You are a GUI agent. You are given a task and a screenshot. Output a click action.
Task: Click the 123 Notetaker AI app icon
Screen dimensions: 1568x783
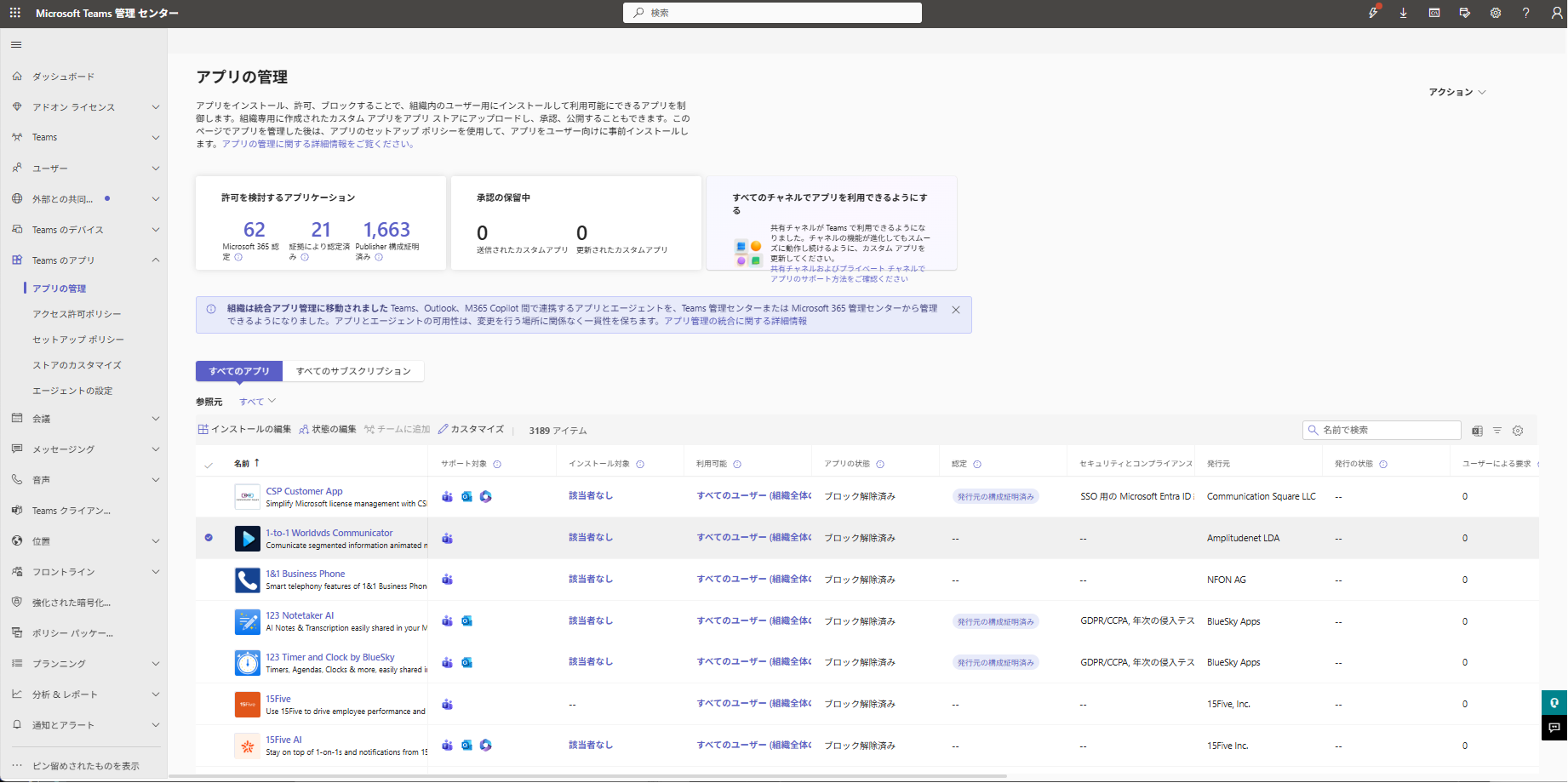tap(247, 621)
